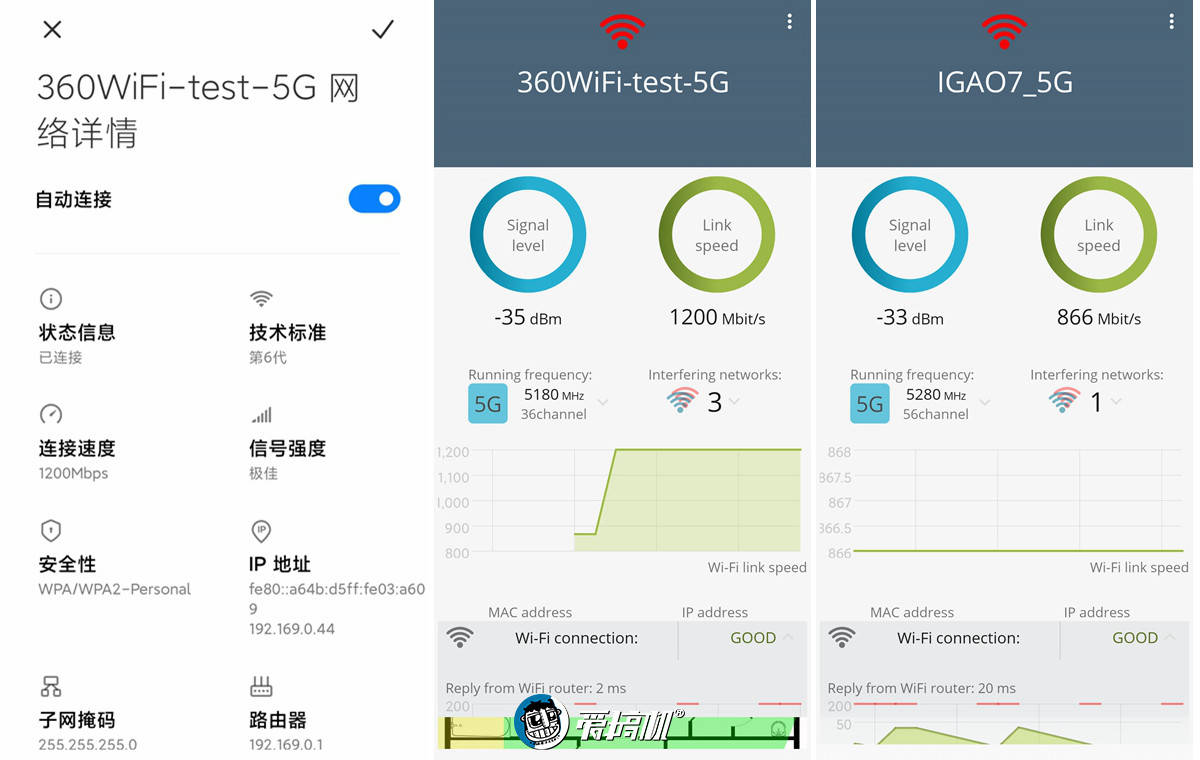1200x760 pixels.
Task: Tap the 安全性 shield icon
Action: tap(51, 530)
